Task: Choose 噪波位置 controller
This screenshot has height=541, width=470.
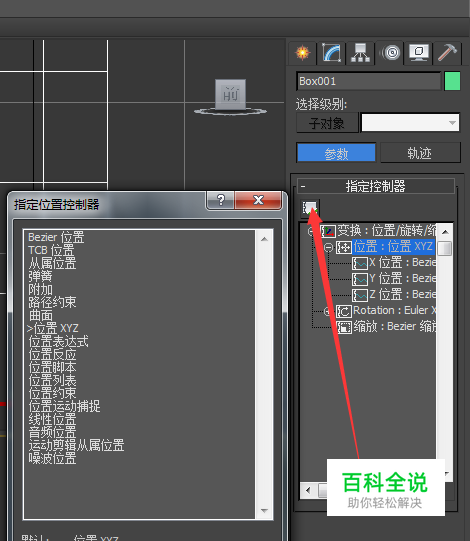Action: (52, 459)
